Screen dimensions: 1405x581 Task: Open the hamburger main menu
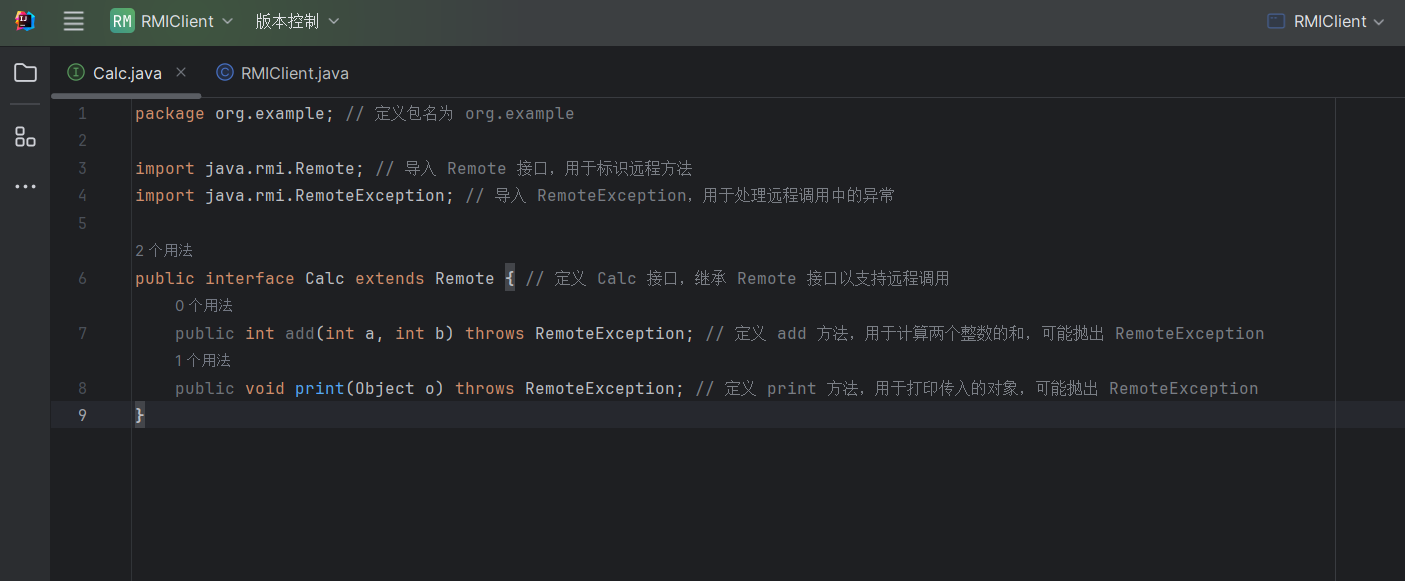tap(73, 21)
